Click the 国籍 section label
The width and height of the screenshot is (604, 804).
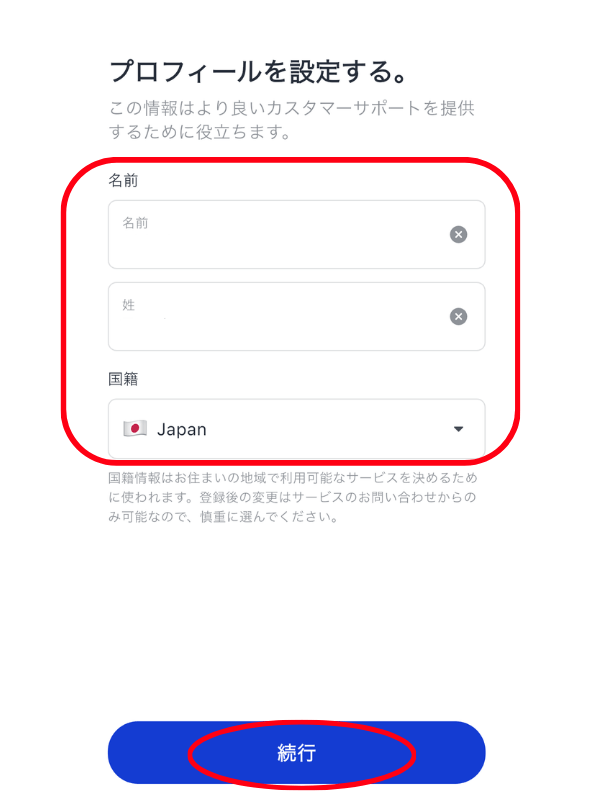[123, 379]
